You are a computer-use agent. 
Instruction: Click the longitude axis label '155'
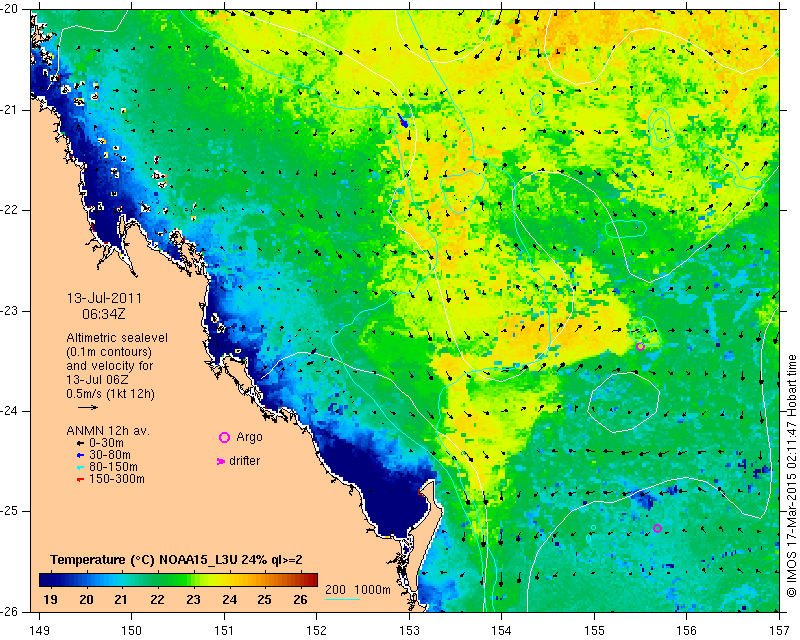pyautogui.click(x=594, y=631)
